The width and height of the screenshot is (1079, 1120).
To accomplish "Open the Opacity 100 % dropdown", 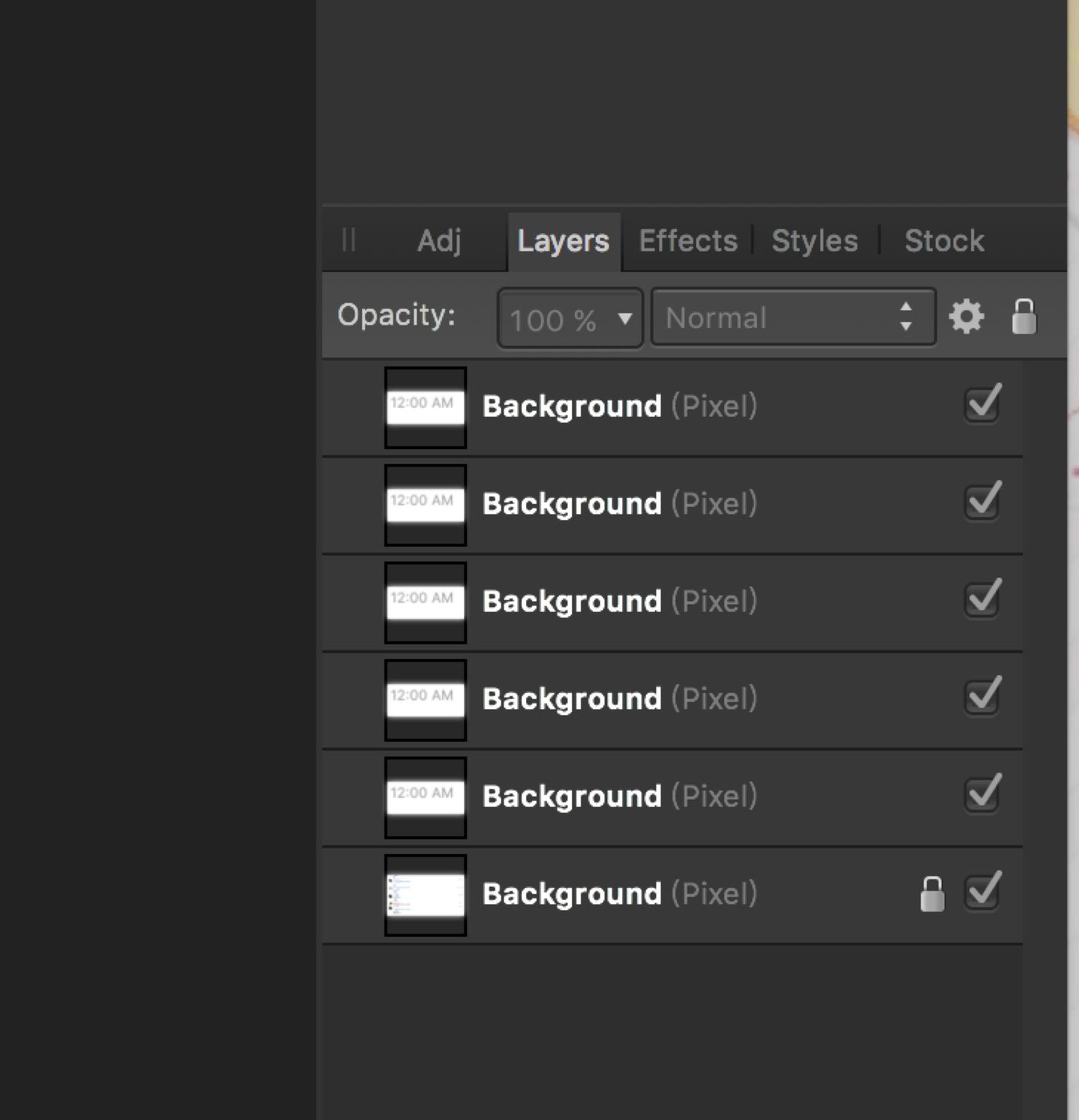I will (570, 319).
